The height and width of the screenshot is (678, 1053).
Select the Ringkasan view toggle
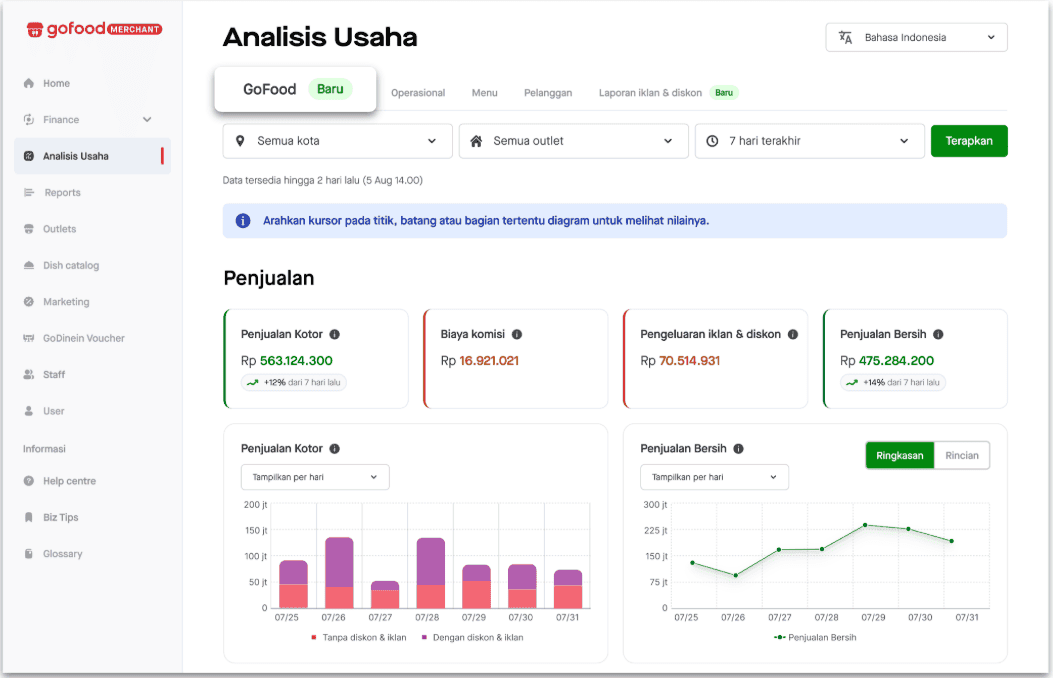point(899,455)
